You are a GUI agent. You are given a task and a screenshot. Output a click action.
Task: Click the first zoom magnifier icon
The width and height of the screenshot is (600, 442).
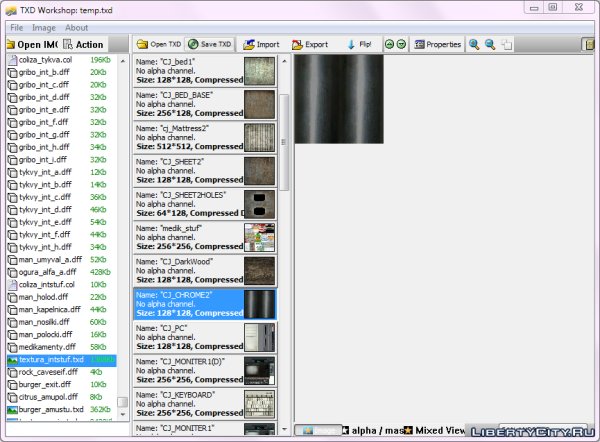point(474,45)
